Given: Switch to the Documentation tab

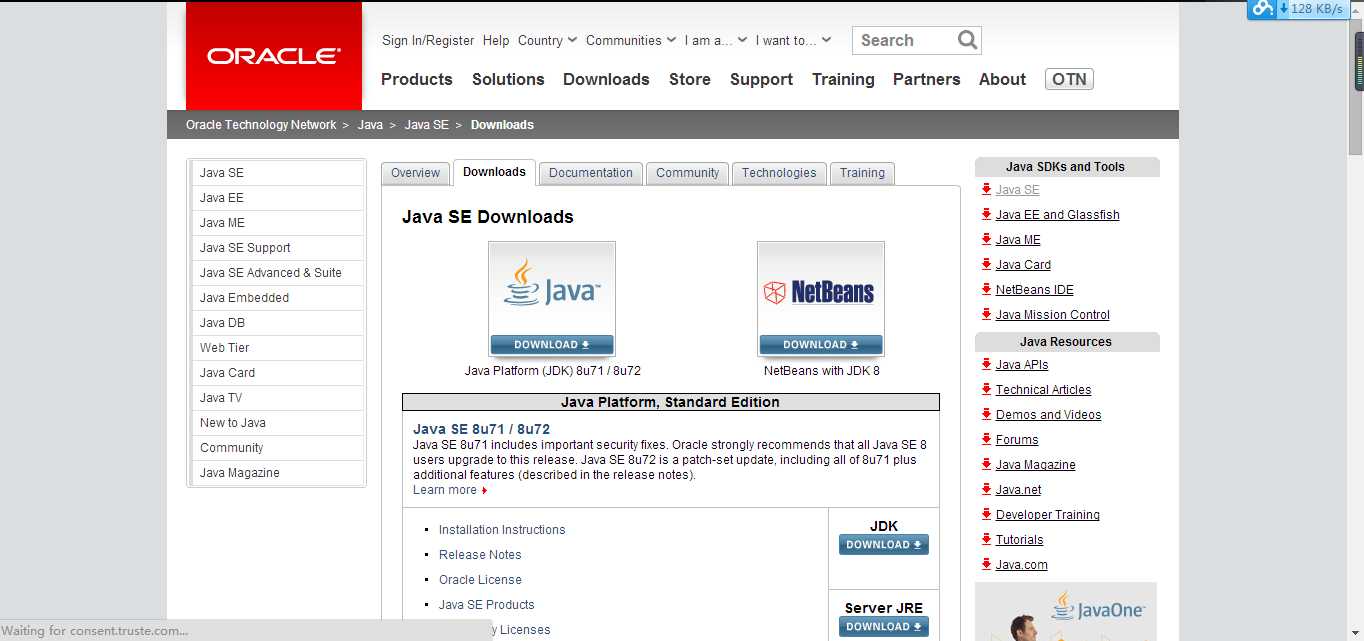Looking at the screenshot, I should click(x=591, y=173).
